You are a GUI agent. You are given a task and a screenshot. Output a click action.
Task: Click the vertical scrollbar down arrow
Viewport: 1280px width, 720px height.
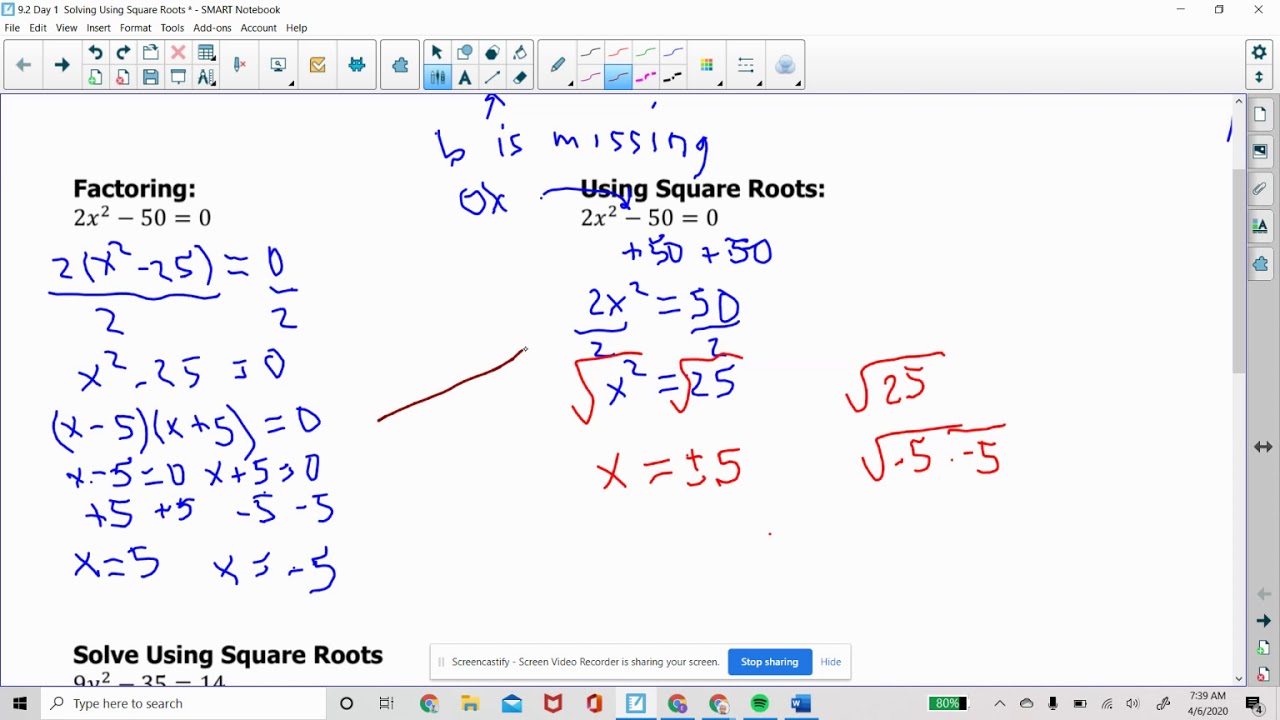coord(1239,678)
